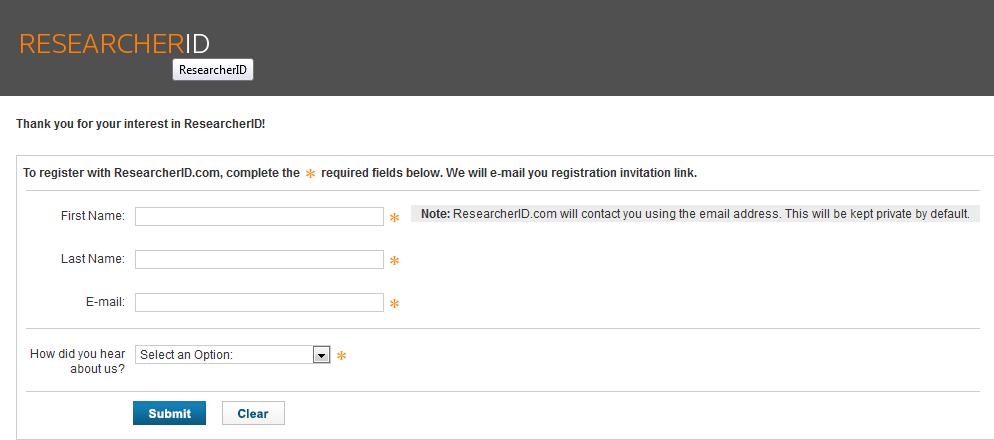
Task: Click the asterisk beside the dropdown
Action: coord(341,356)
